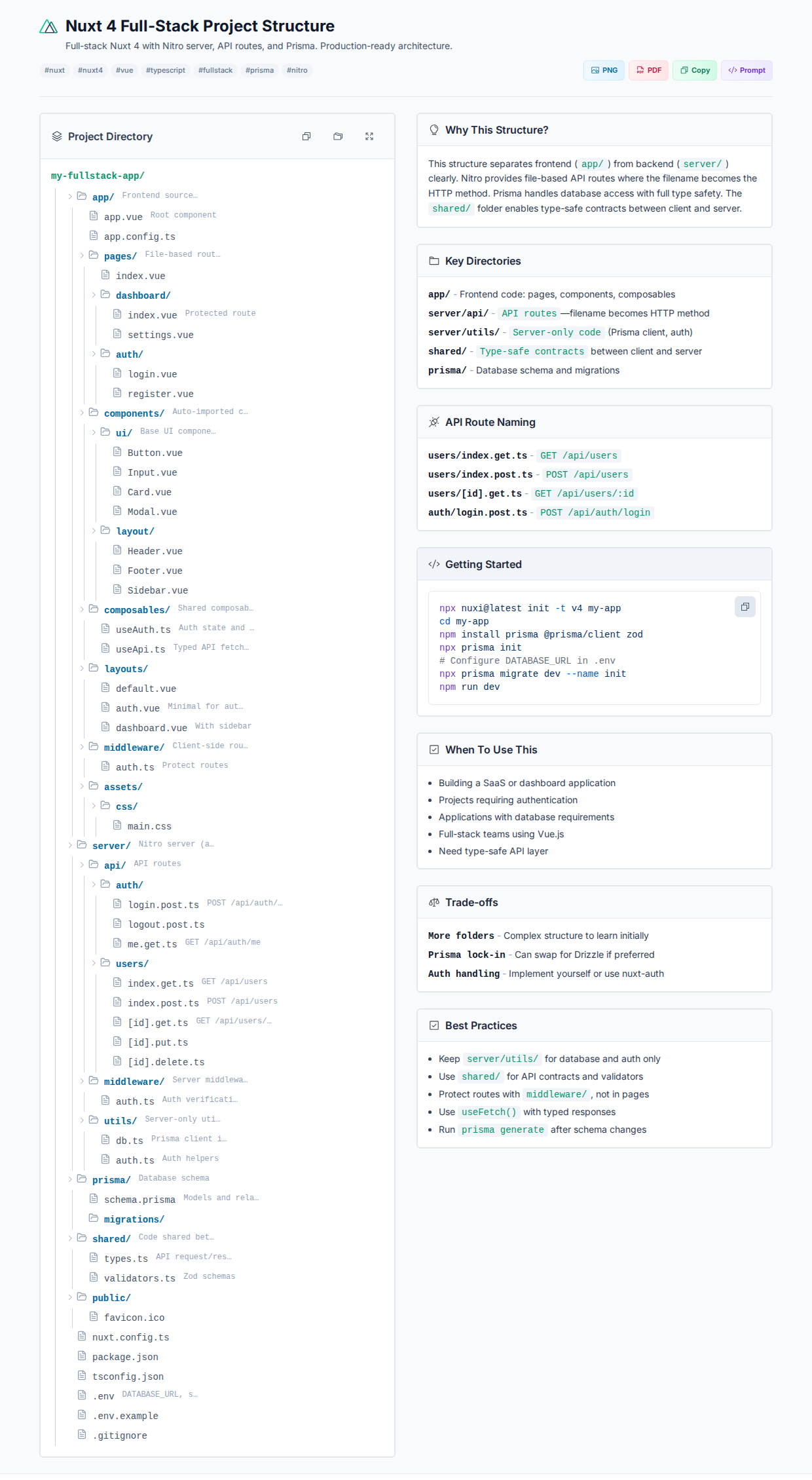Screen dimensions: 812x1480
Task: Click the folder icon in Project Directory header
Action: point(338,136)
